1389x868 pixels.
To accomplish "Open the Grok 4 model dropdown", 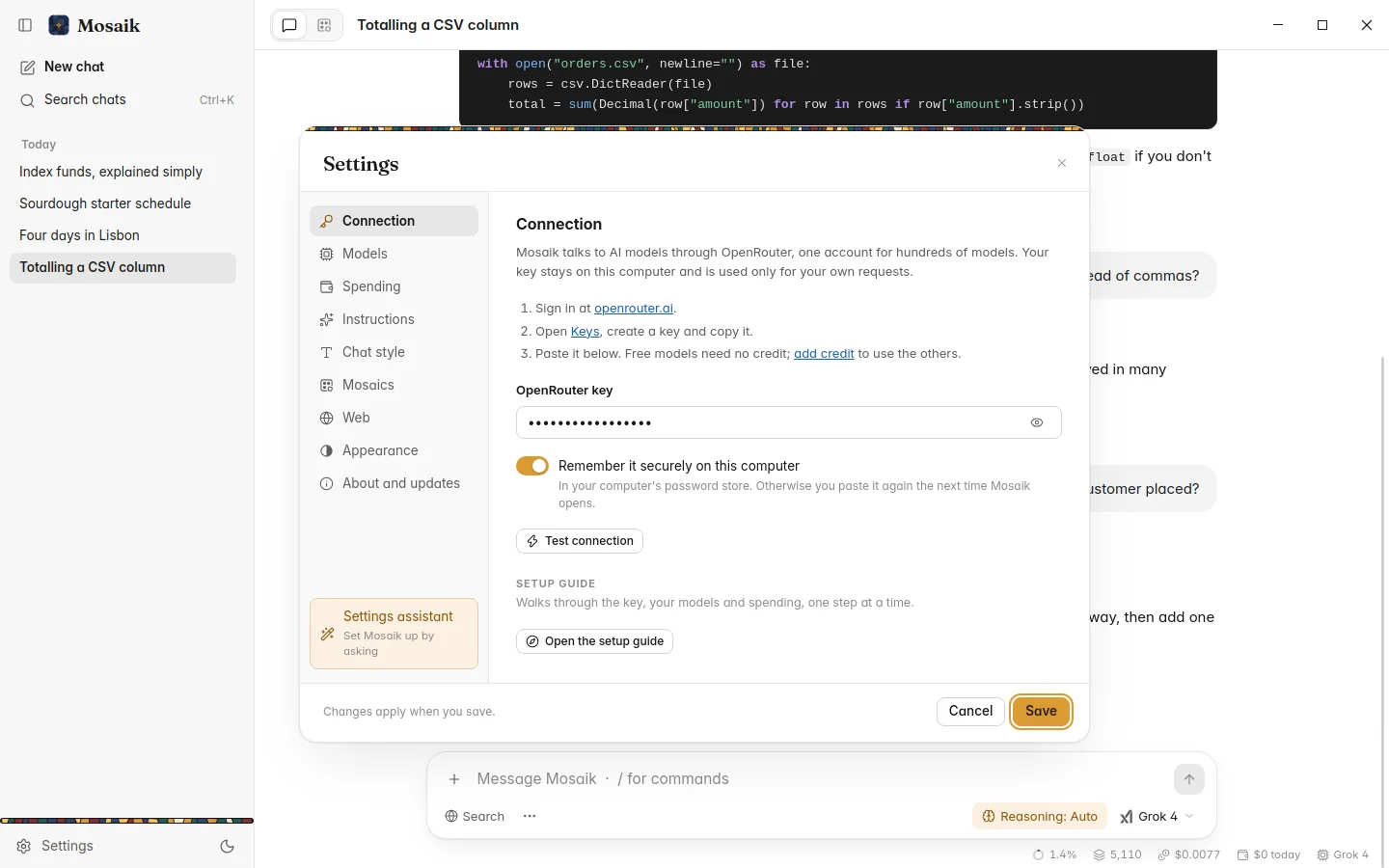I will tap(1157, 816).
